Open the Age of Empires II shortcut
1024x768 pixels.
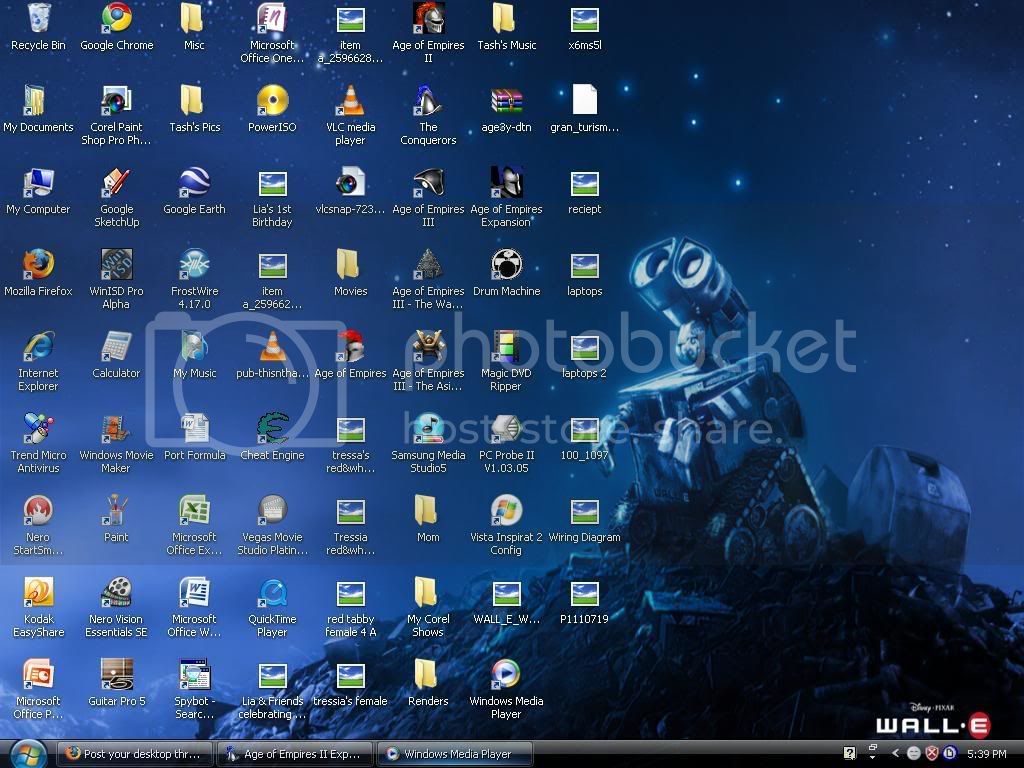tap(428, 18)
